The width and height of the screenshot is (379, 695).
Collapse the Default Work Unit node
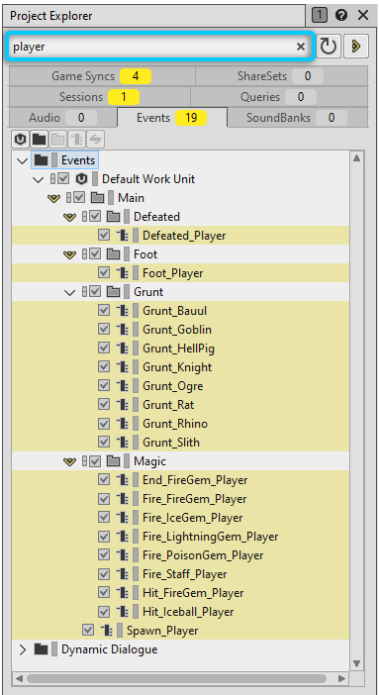pos(38,180)
